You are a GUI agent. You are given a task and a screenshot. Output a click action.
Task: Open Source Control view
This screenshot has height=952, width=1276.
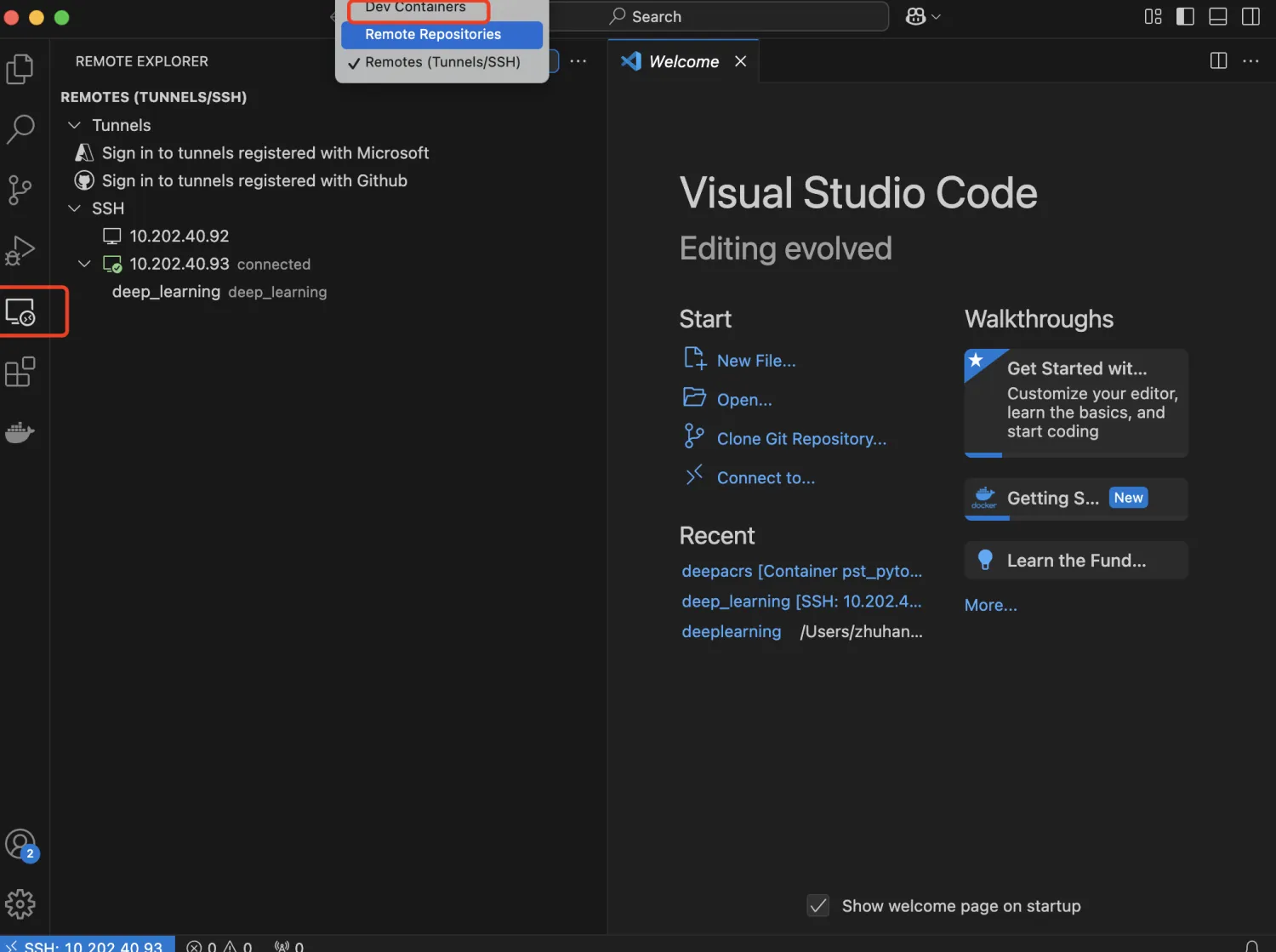[20, 190]
